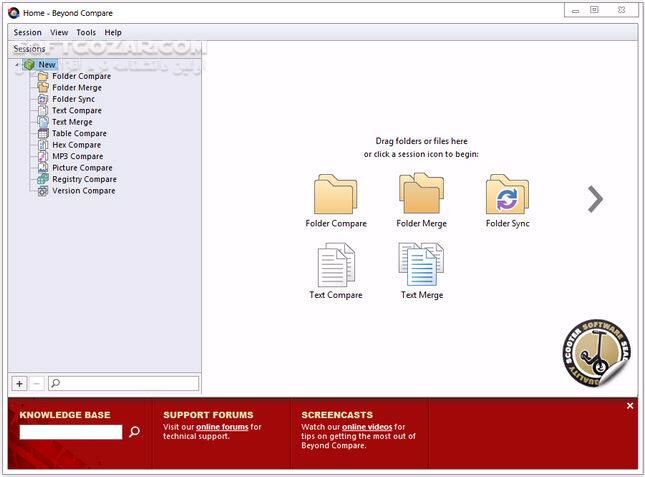Select Hex Compare in sessions tree

(76, 145)
